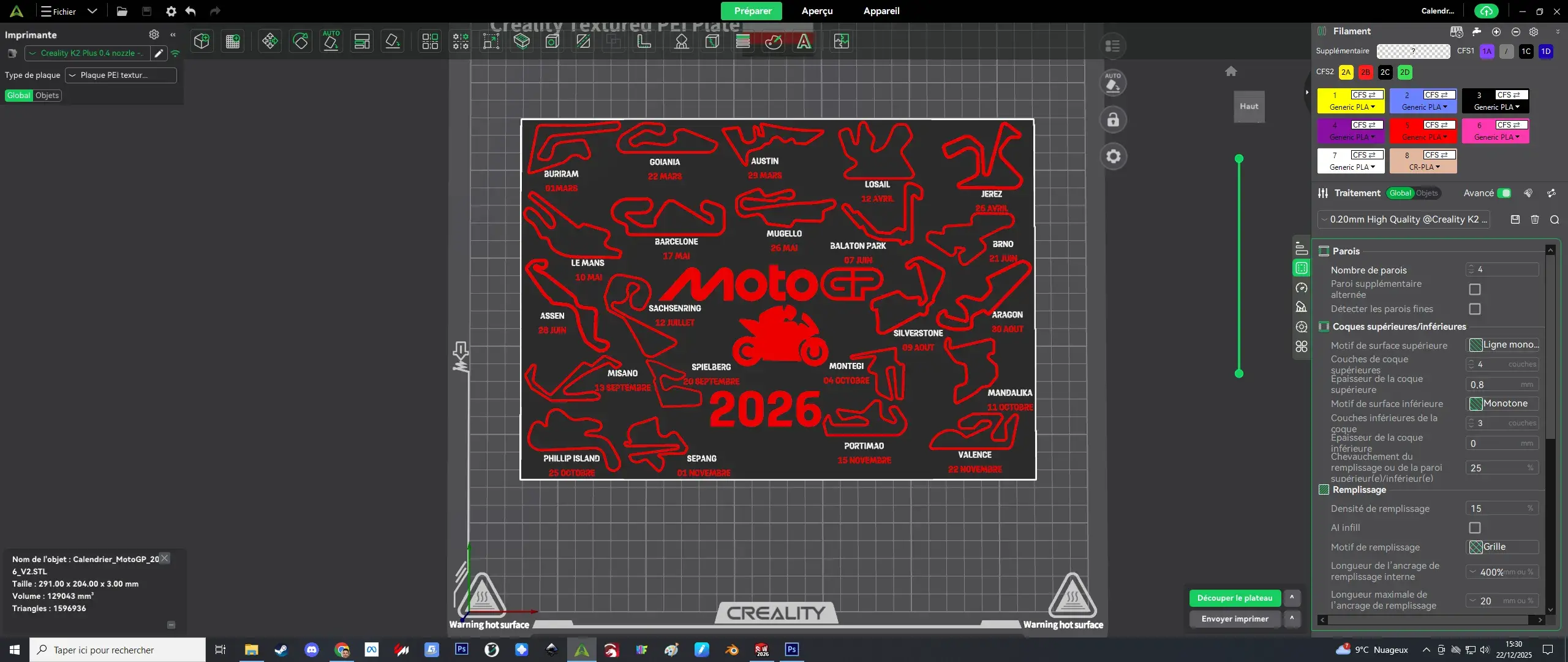Click Envoyer imprimer button
The image size is (1568, 662).
[x=1235, y=619]
